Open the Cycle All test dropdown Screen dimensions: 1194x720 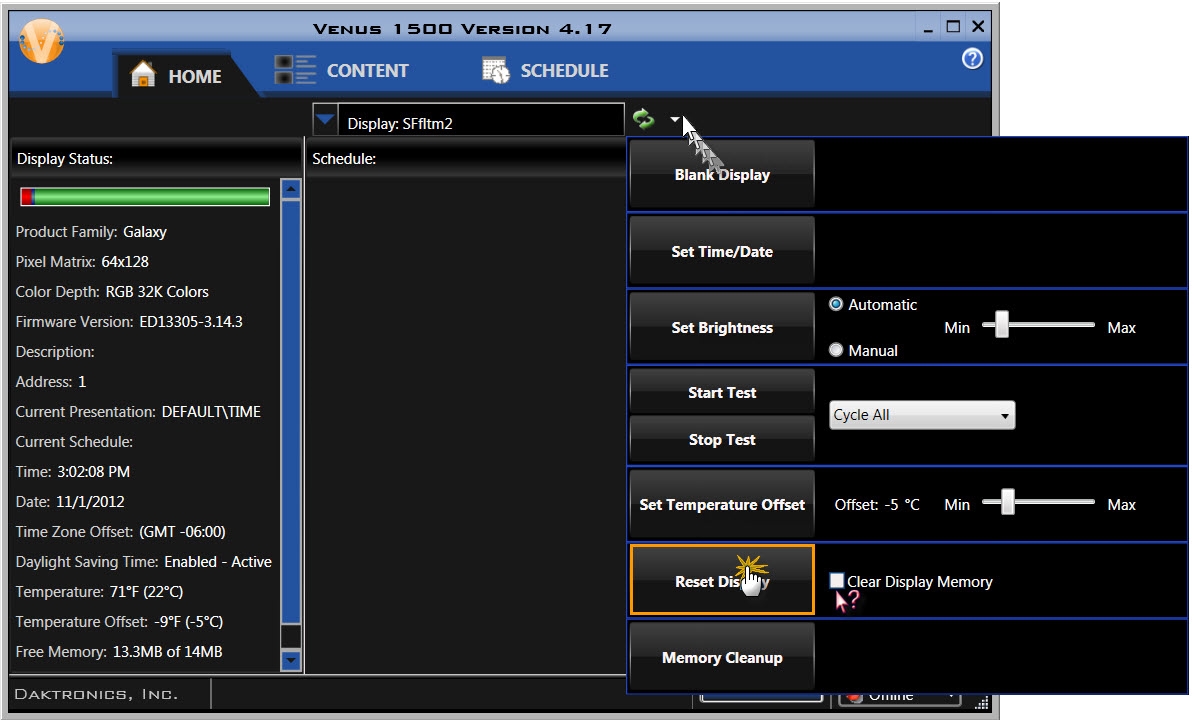[921, 415]
